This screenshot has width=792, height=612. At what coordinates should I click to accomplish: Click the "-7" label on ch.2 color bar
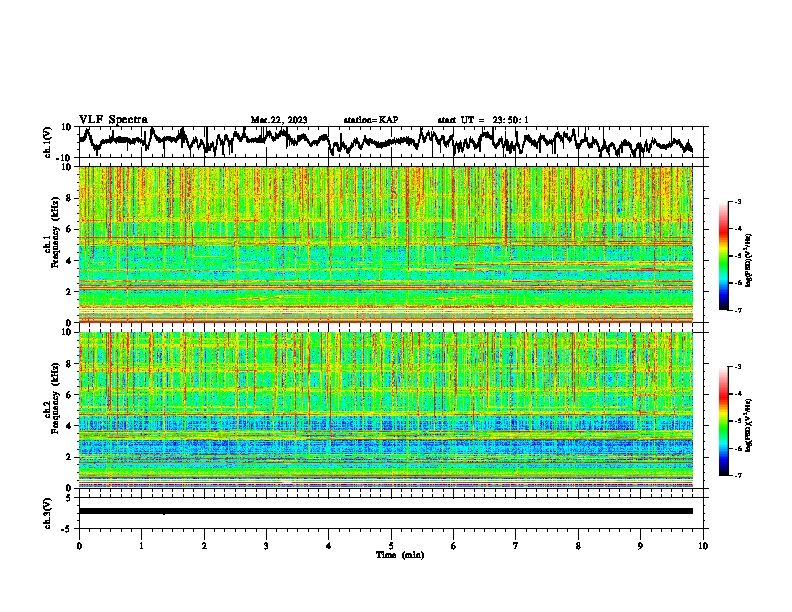click(738, 475)
